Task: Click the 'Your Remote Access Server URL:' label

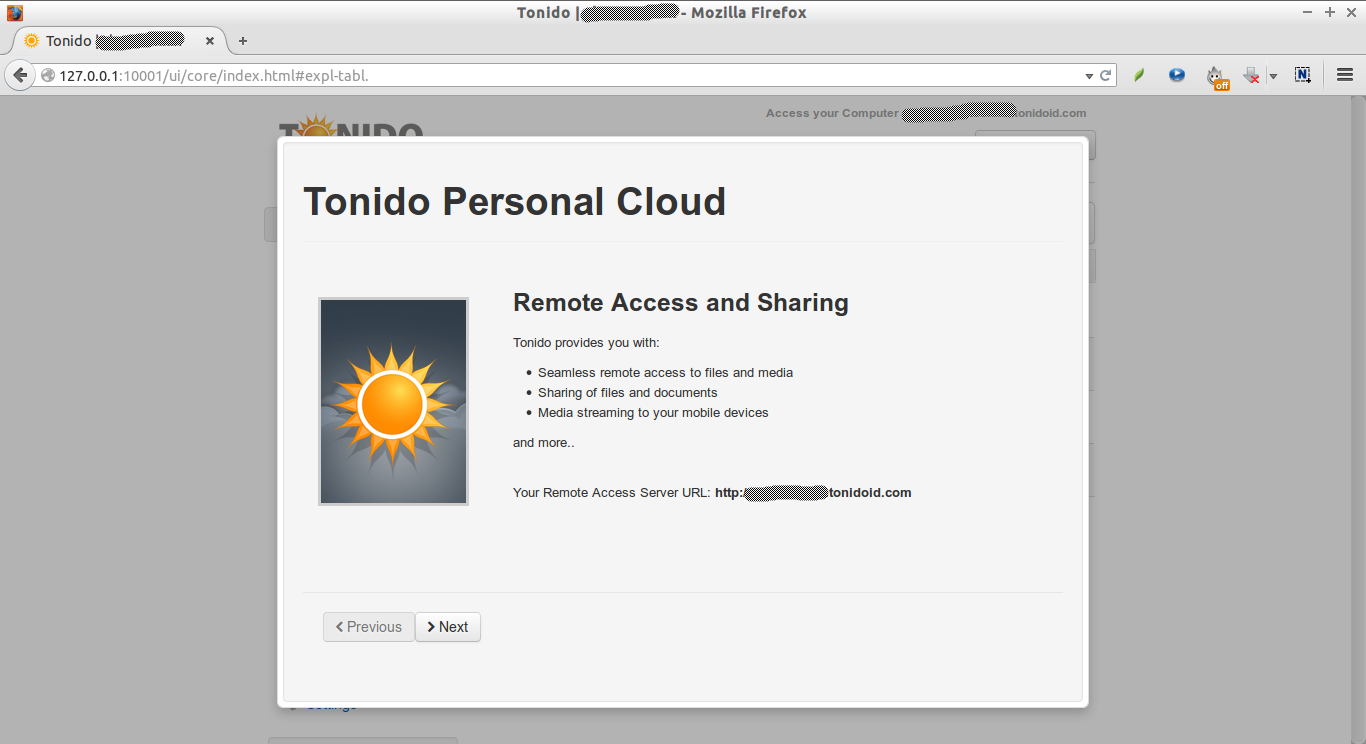Action: 612,493
